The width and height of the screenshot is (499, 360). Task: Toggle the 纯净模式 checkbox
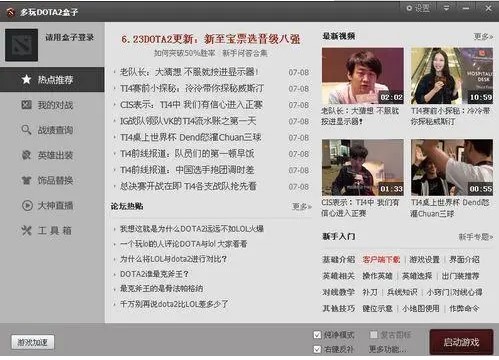[x=317, y=335]
